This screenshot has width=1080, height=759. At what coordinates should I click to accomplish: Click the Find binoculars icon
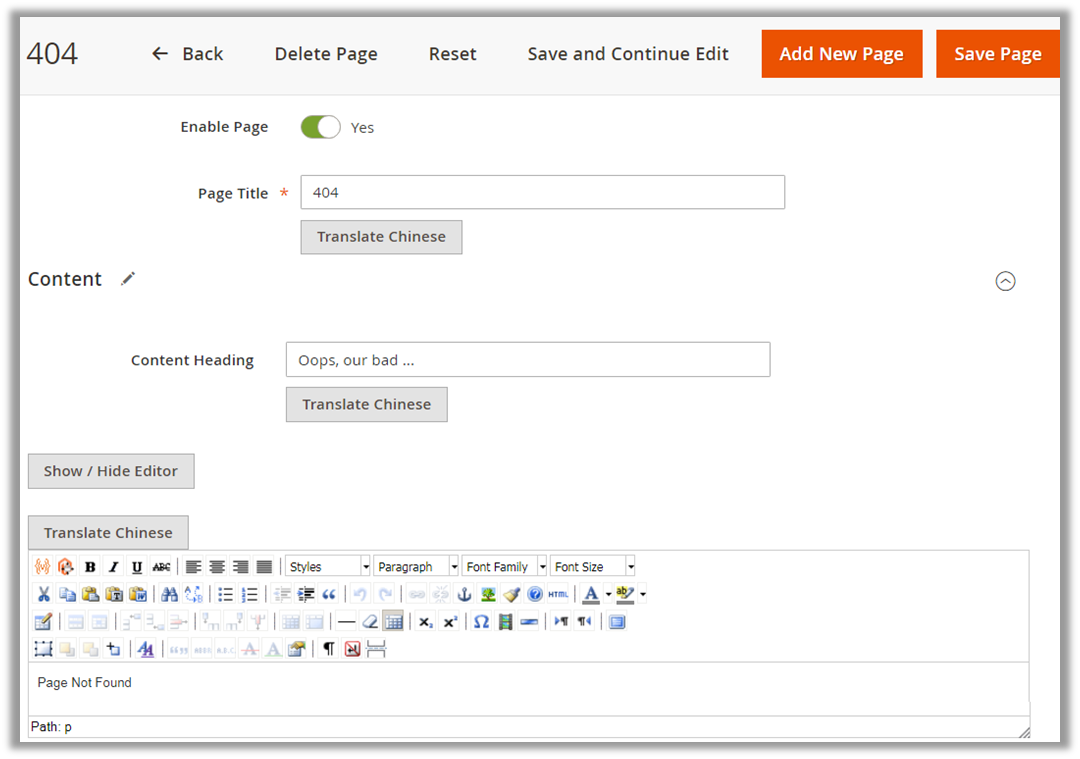(x=170, y=594)
